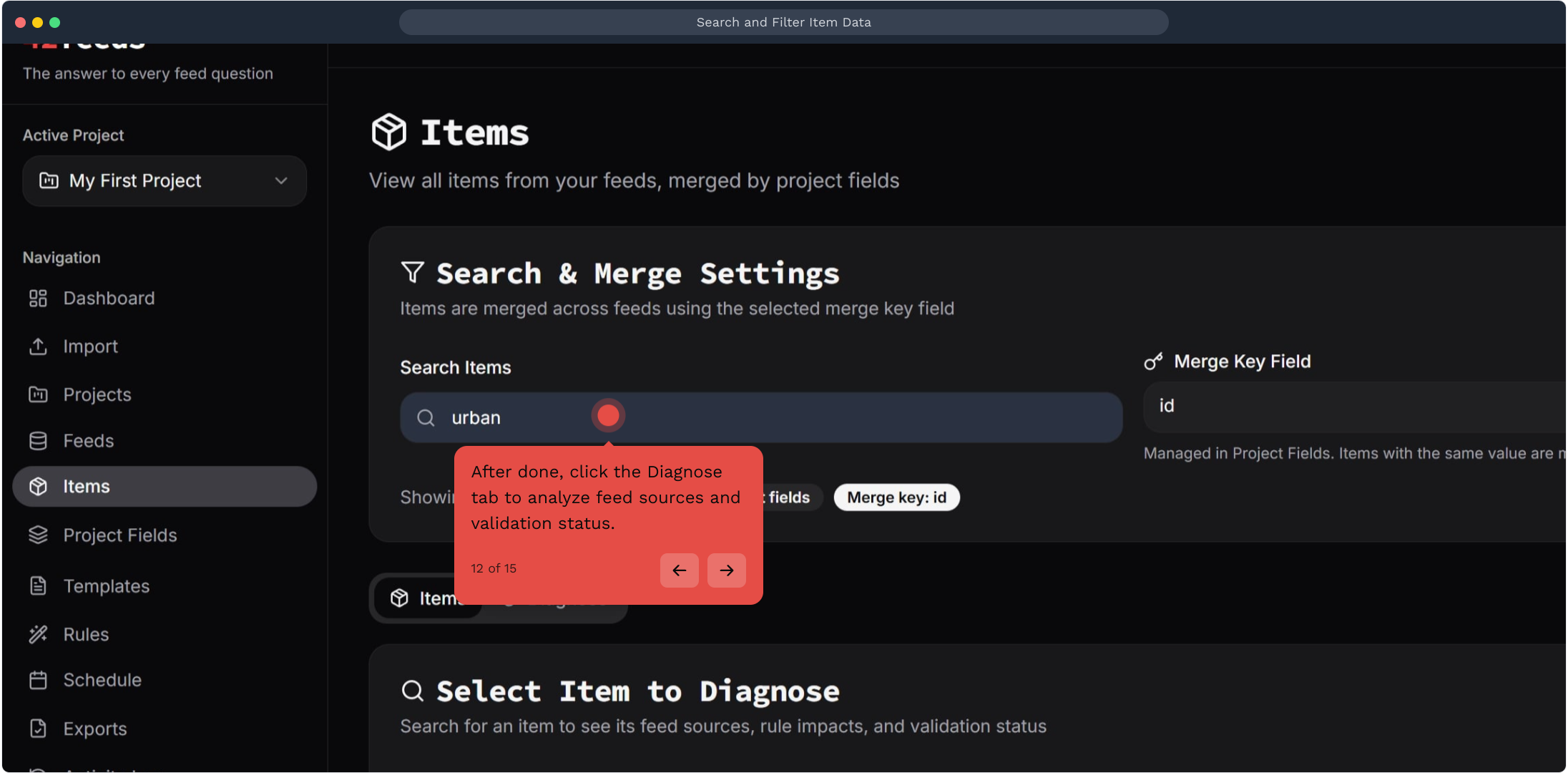
Task: Click the Exports file icon
Action: click(38, 729)
